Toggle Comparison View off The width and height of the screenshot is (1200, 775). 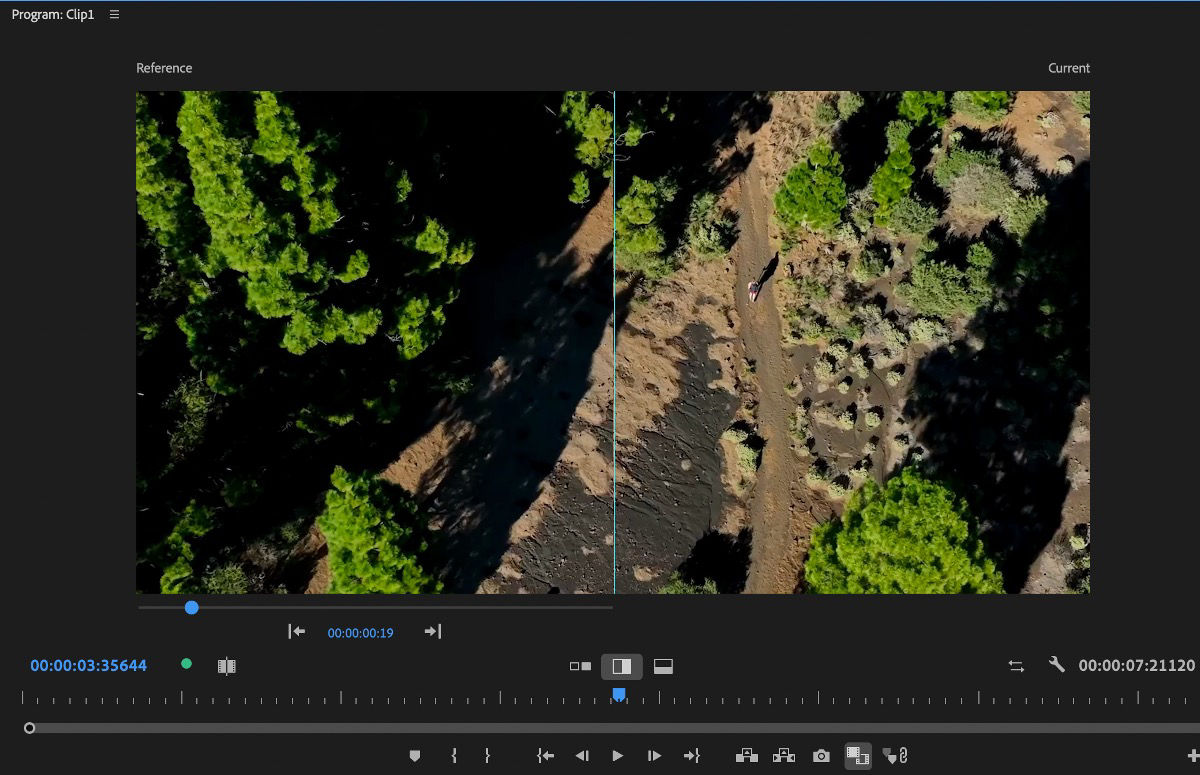point(857,756)
